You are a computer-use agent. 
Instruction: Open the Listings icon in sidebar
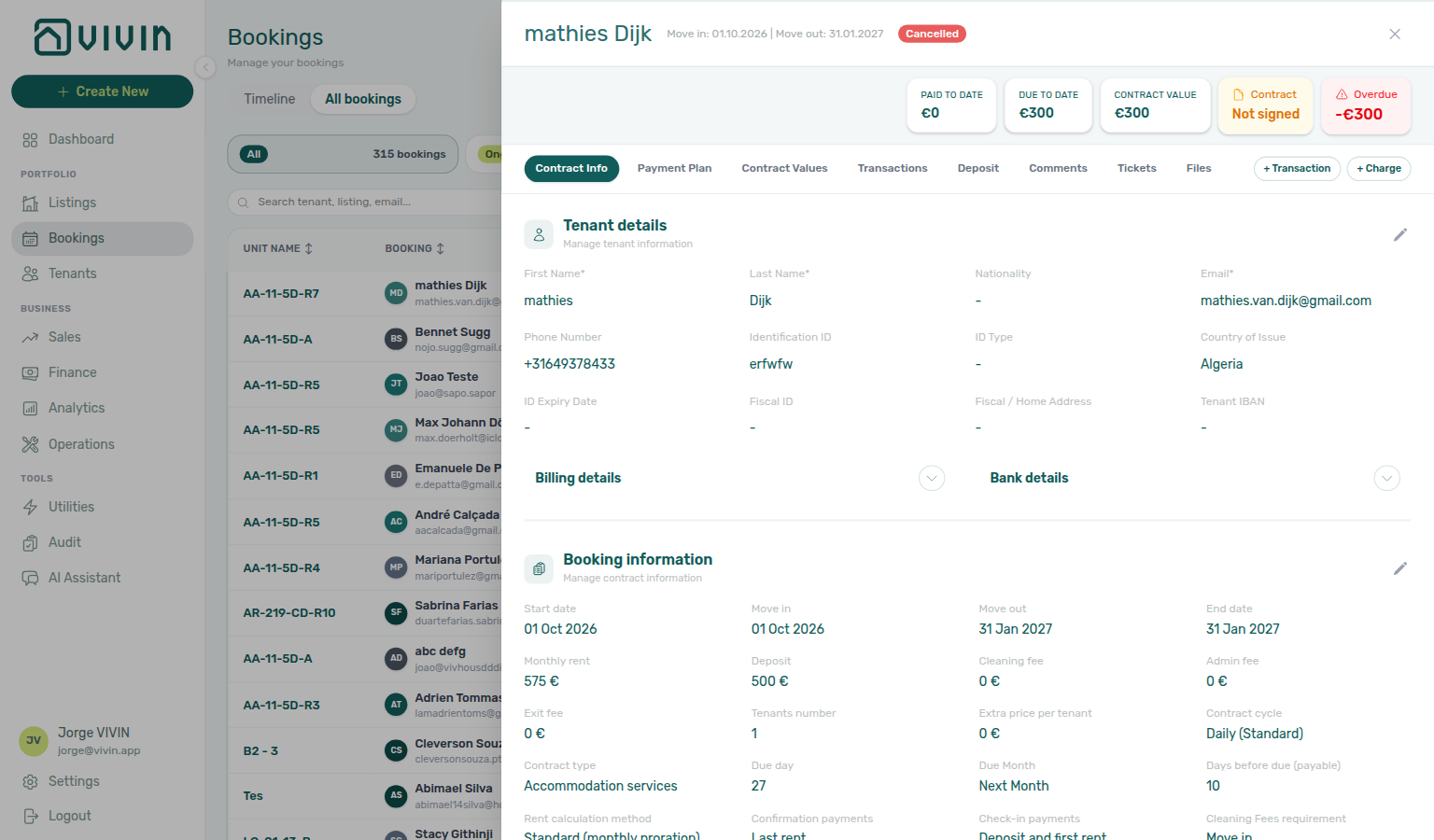(x=31, y=203)
